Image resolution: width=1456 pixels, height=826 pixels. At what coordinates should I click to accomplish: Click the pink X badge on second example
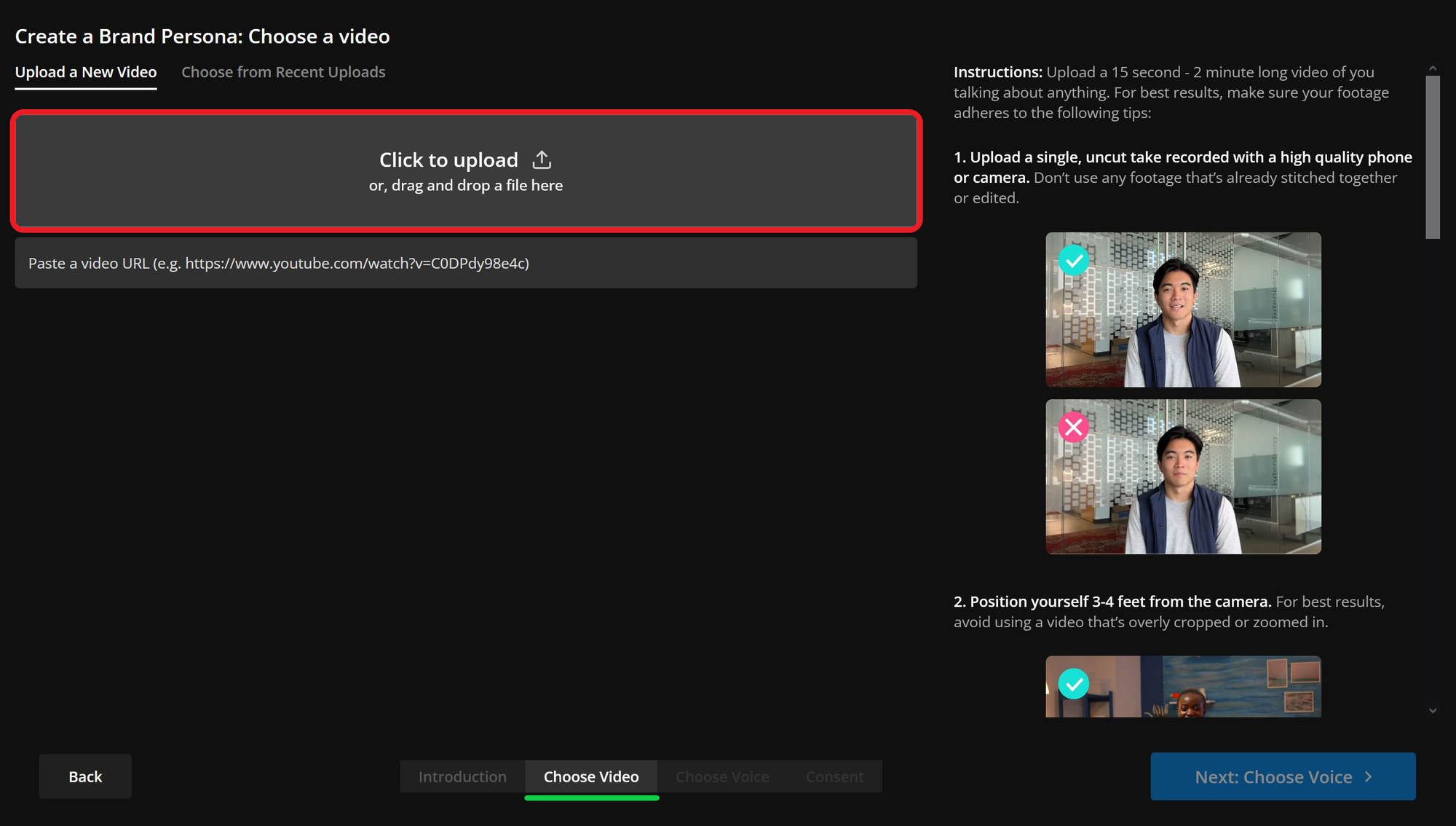coord(1073,428)
